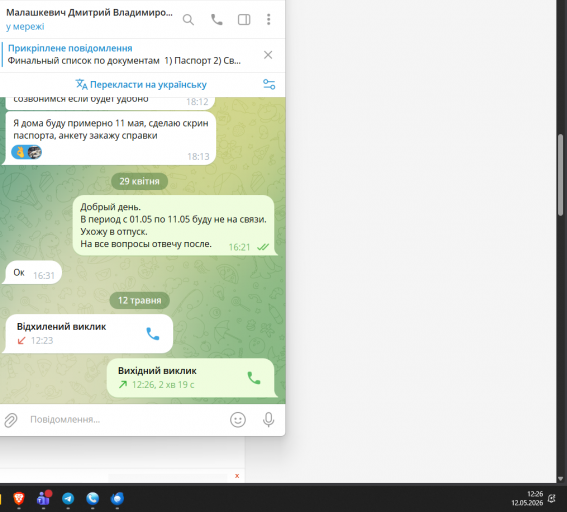Viewport: 567px width, 512px height.
Task: Open Telegram from taskbar
Action: 68,499
